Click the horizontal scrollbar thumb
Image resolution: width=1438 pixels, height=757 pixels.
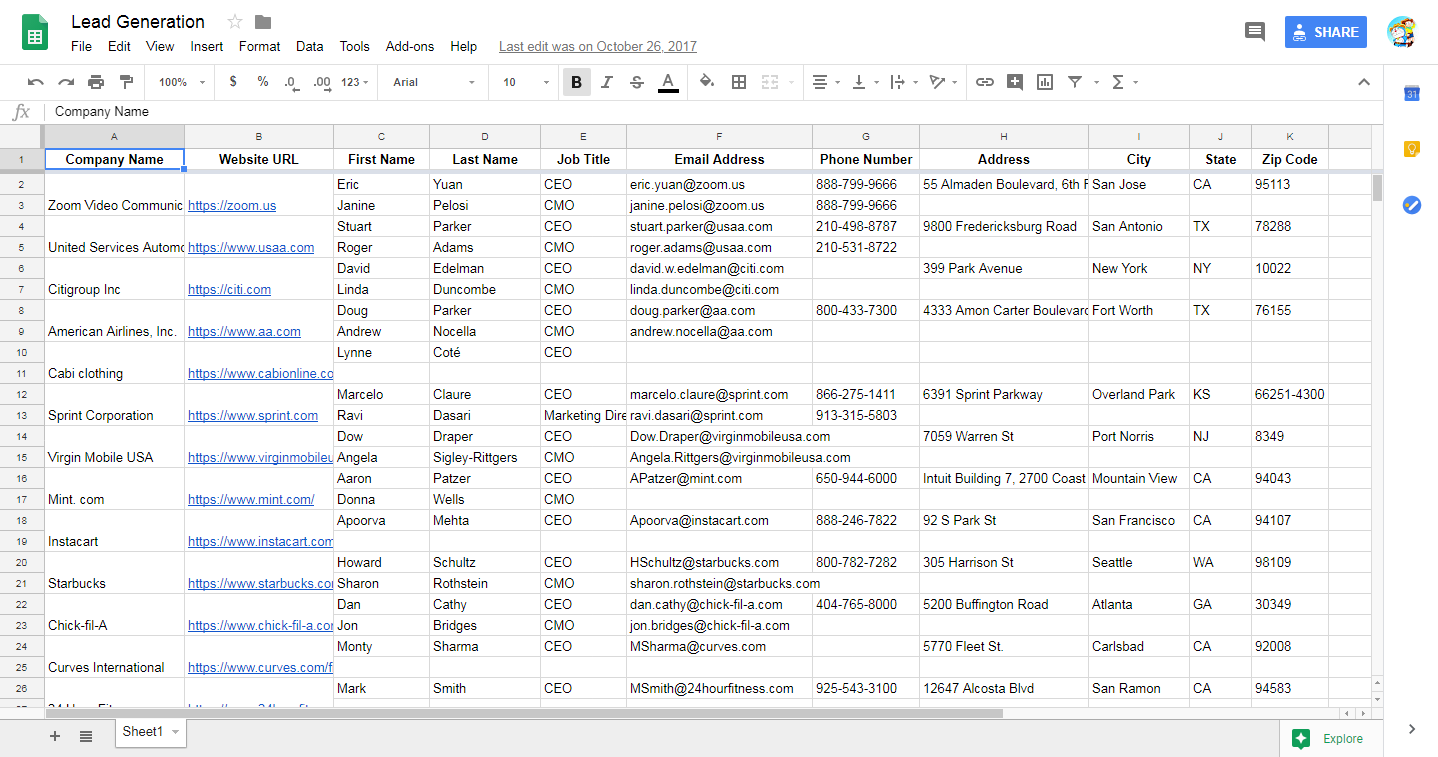coord(523,714)
